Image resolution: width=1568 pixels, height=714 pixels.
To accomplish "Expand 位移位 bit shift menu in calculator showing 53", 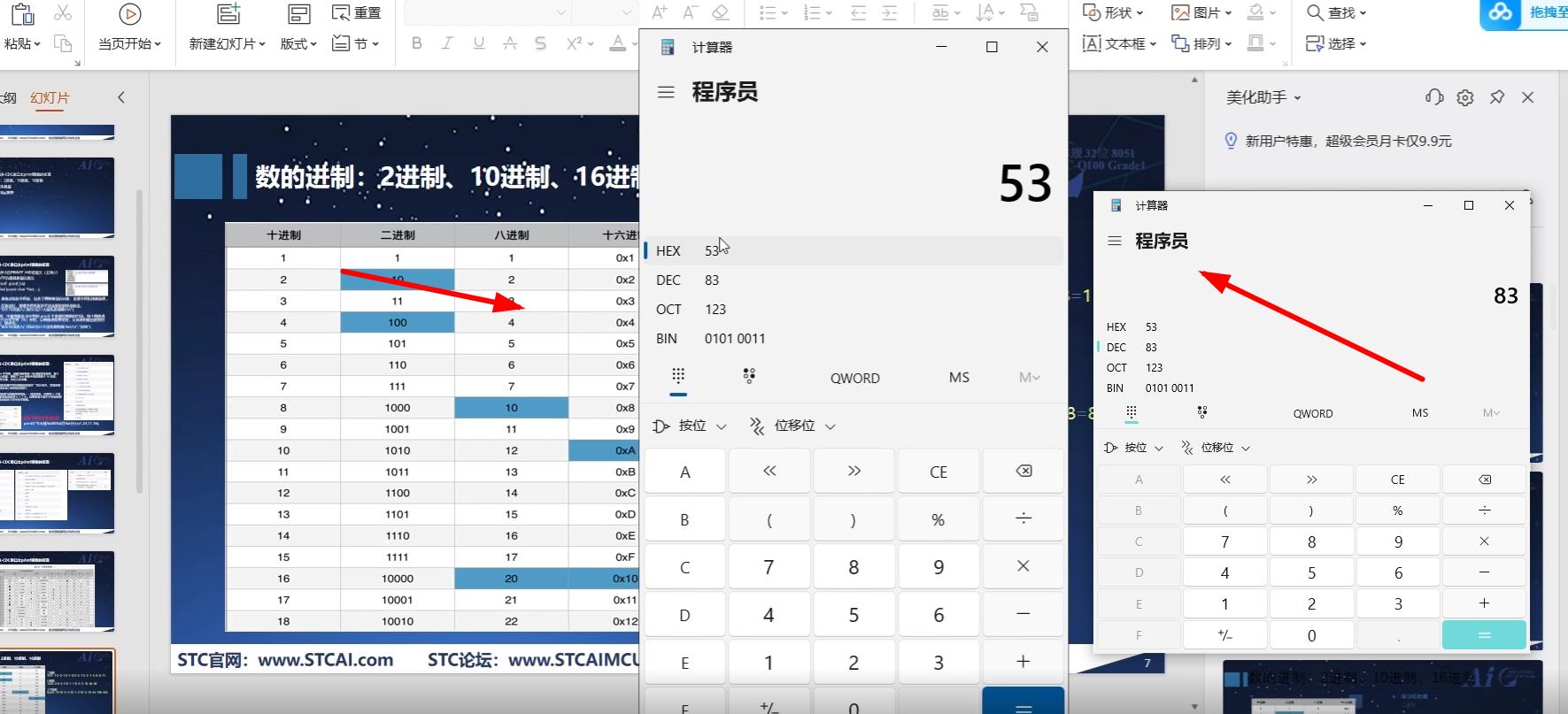I will [793, 426].
